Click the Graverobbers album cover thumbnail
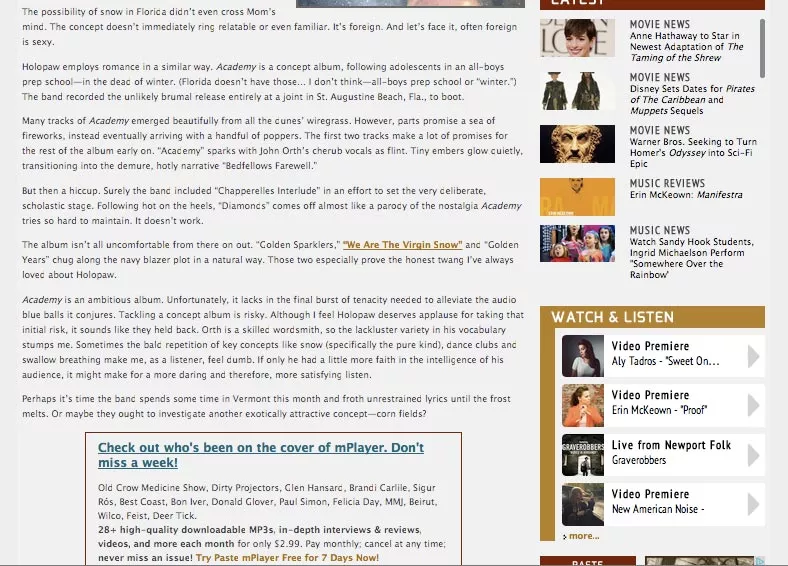Screen dimensions: 788x566 (582, 455)
